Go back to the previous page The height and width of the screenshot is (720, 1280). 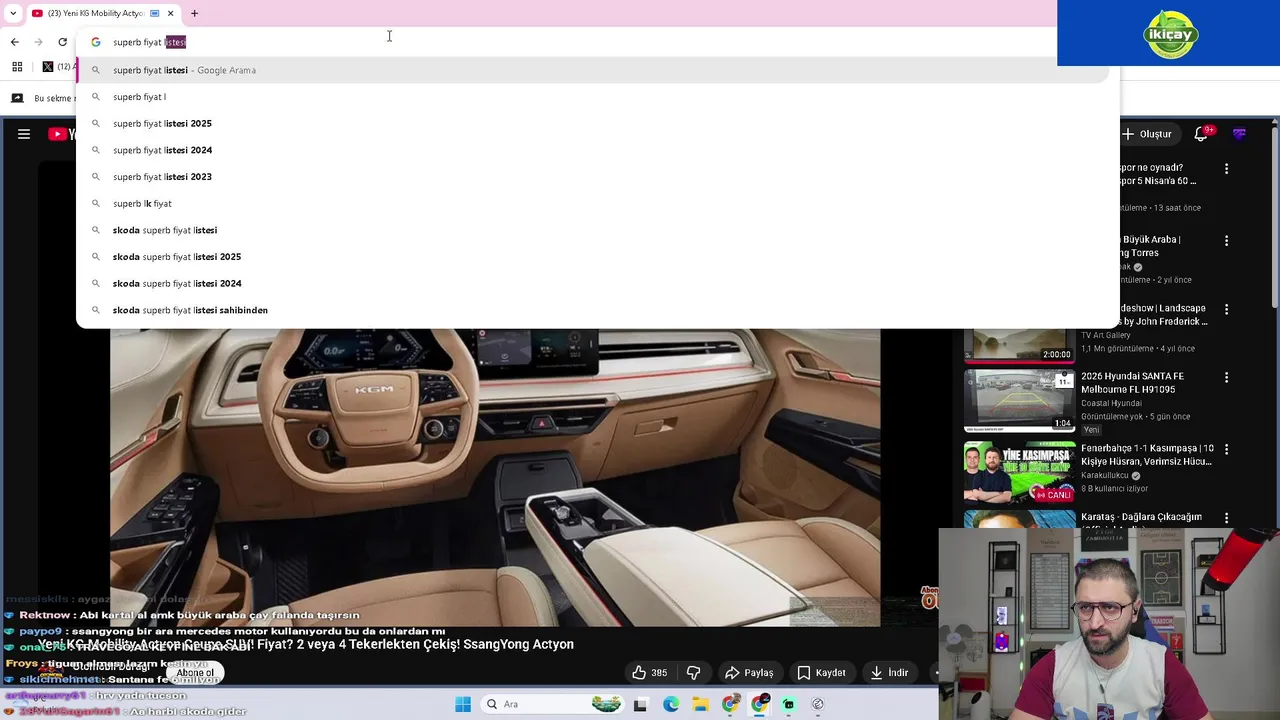coord(14,42)
